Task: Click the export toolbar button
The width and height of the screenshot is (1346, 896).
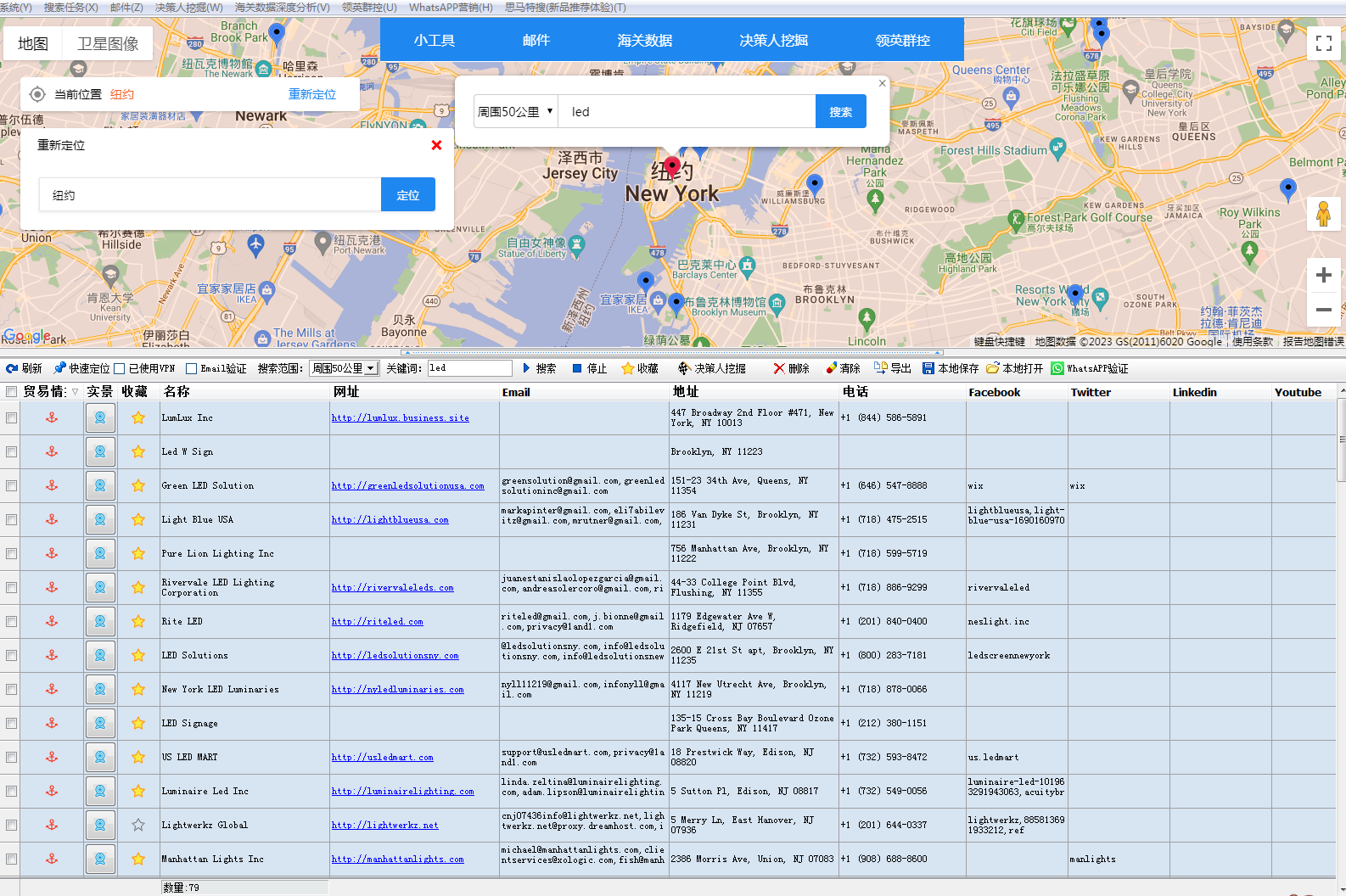Action: click(x=893, y=368)
